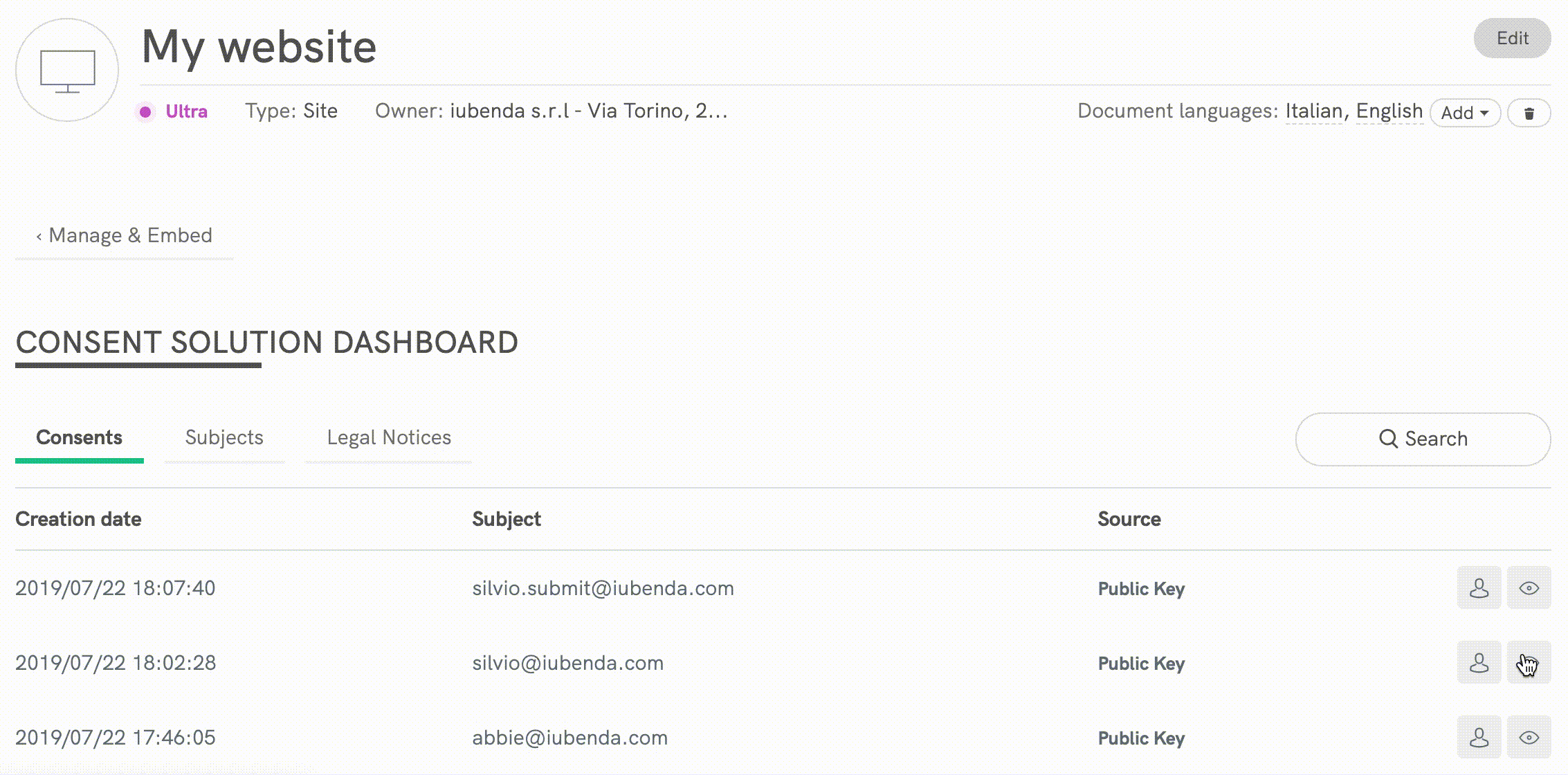
Task: Click the person icon on silvio@iubenda.com row
Action: pos(1479,663)
